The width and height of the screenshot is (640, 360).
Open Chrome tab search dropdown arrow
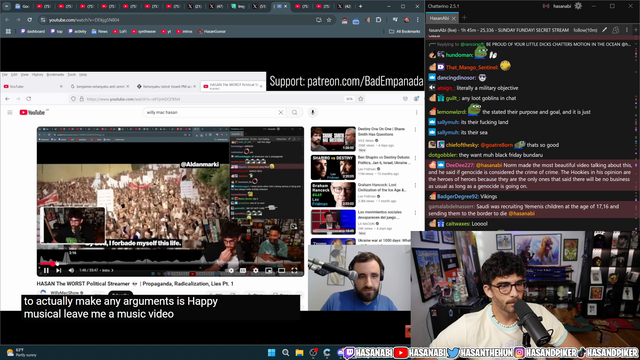(7, 6)
